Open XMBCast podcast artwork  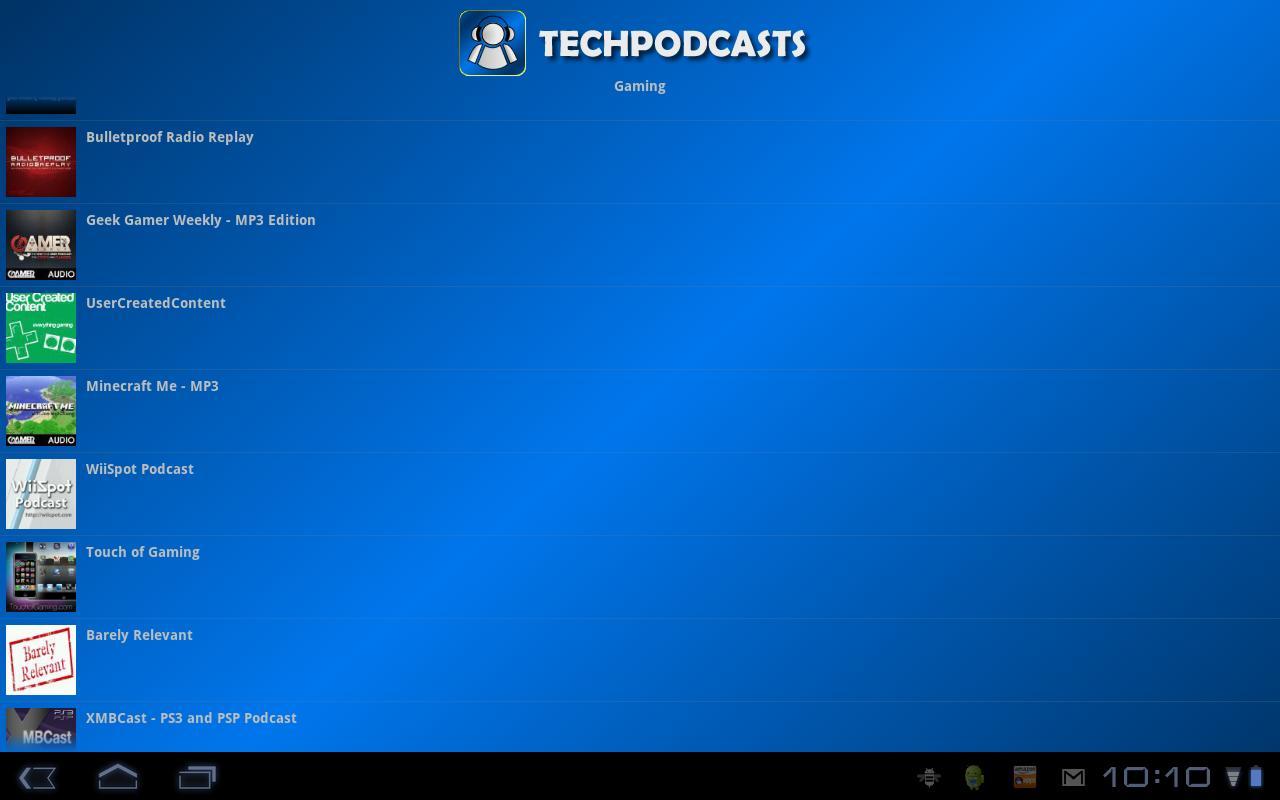pos(41,729)
